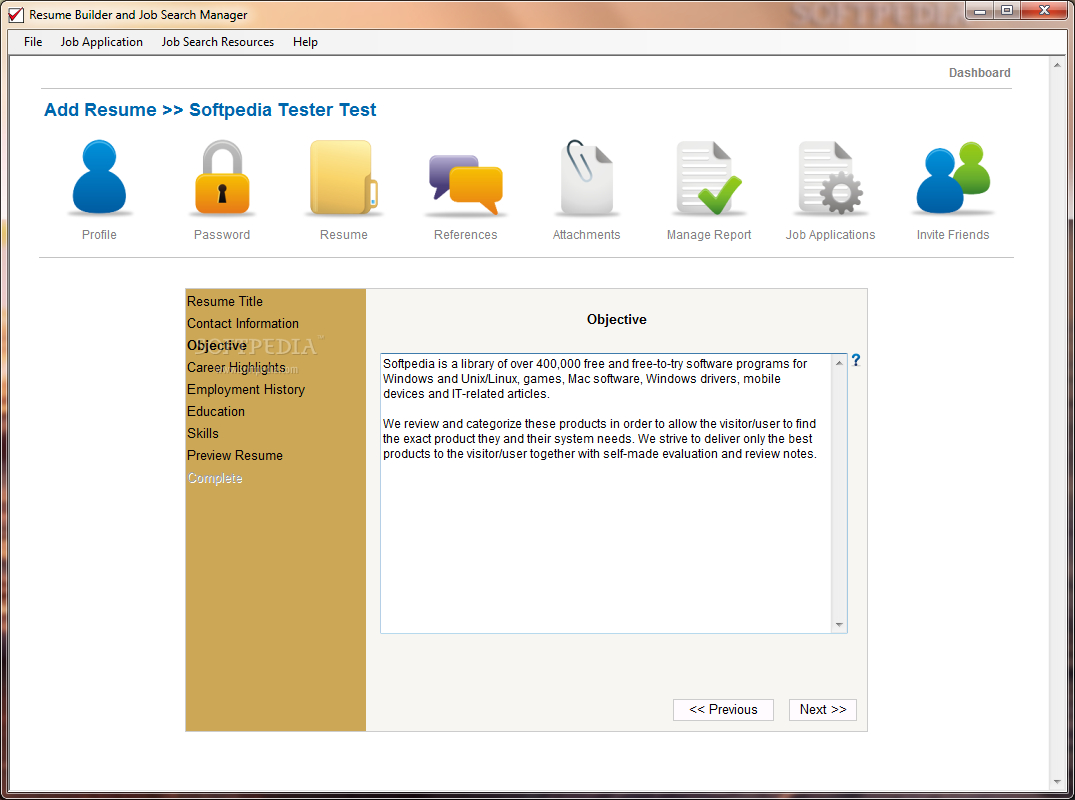1075x800 pixels.
Task: Click the Manage Report label text
Action: [x=709, y=234]
